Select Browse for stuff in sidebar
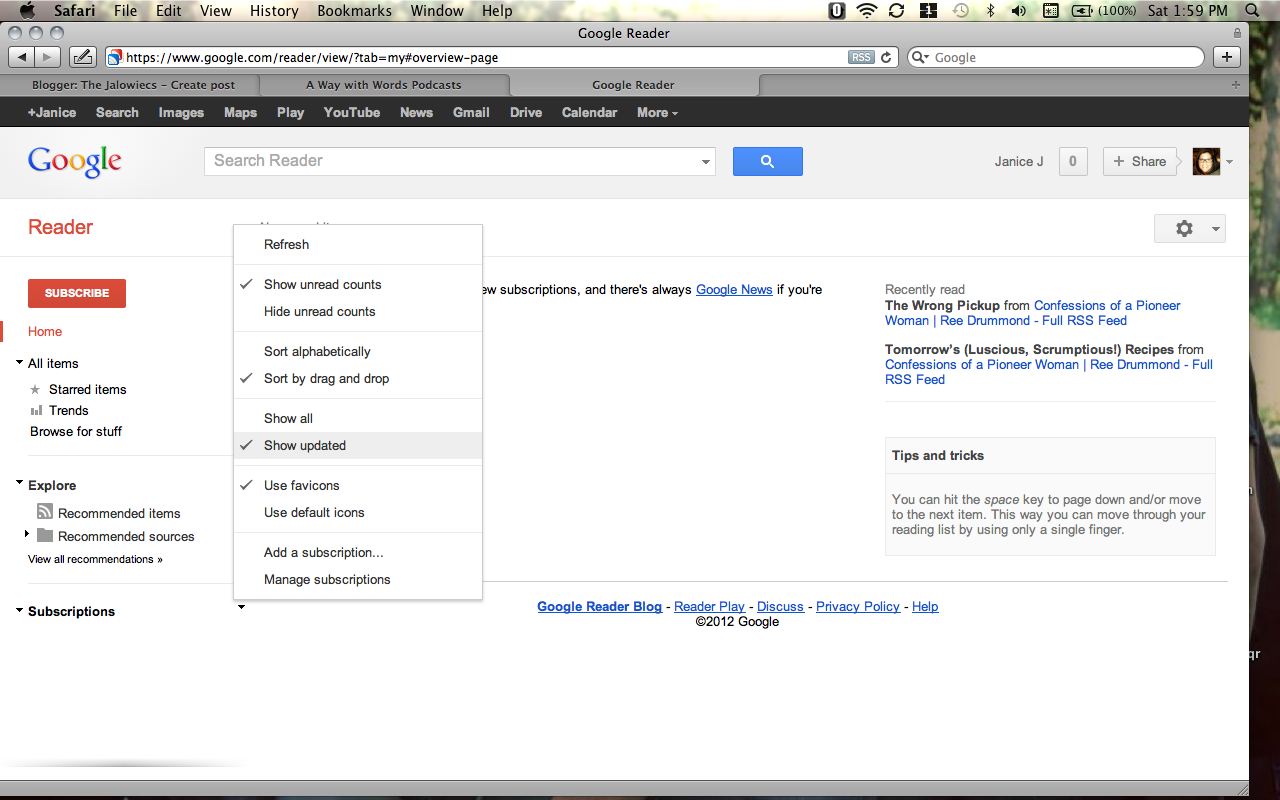1280x800 pixels. [x=76, y=431]
